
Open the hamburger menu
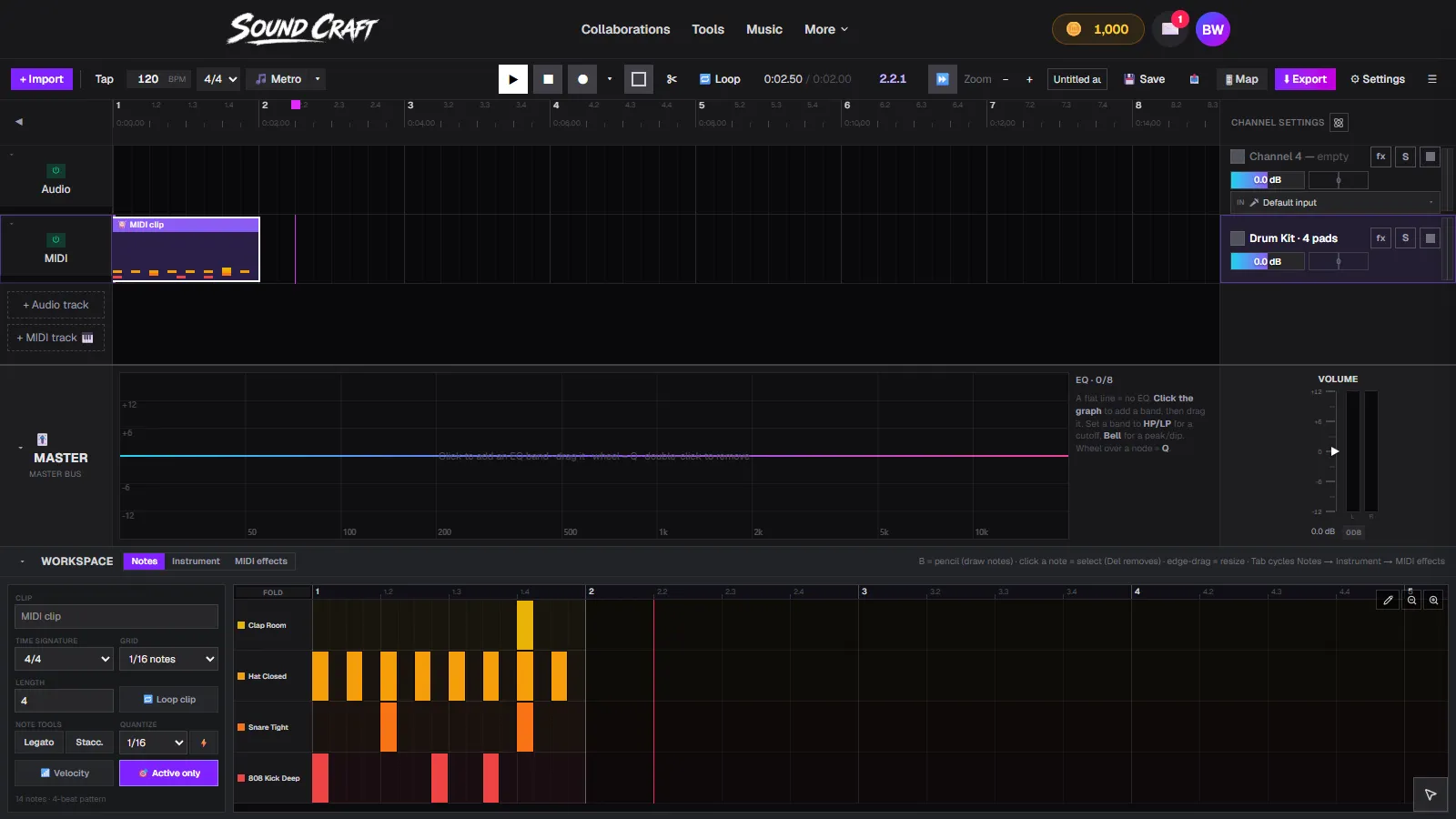pos(1432,79)
